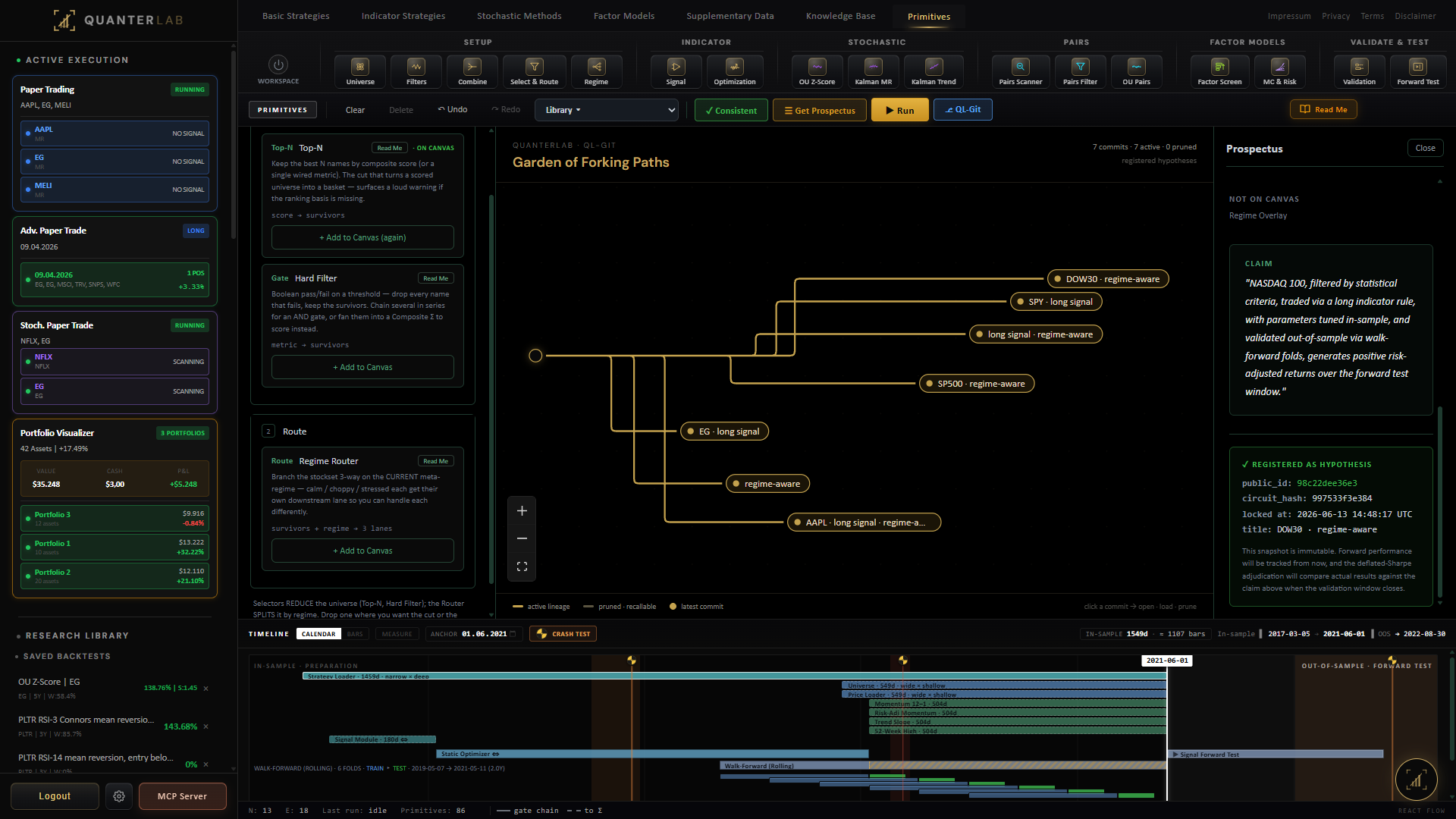Zoom in on the commit graph
Screen dimensions: 1456x819
click(x=522, y=511)
